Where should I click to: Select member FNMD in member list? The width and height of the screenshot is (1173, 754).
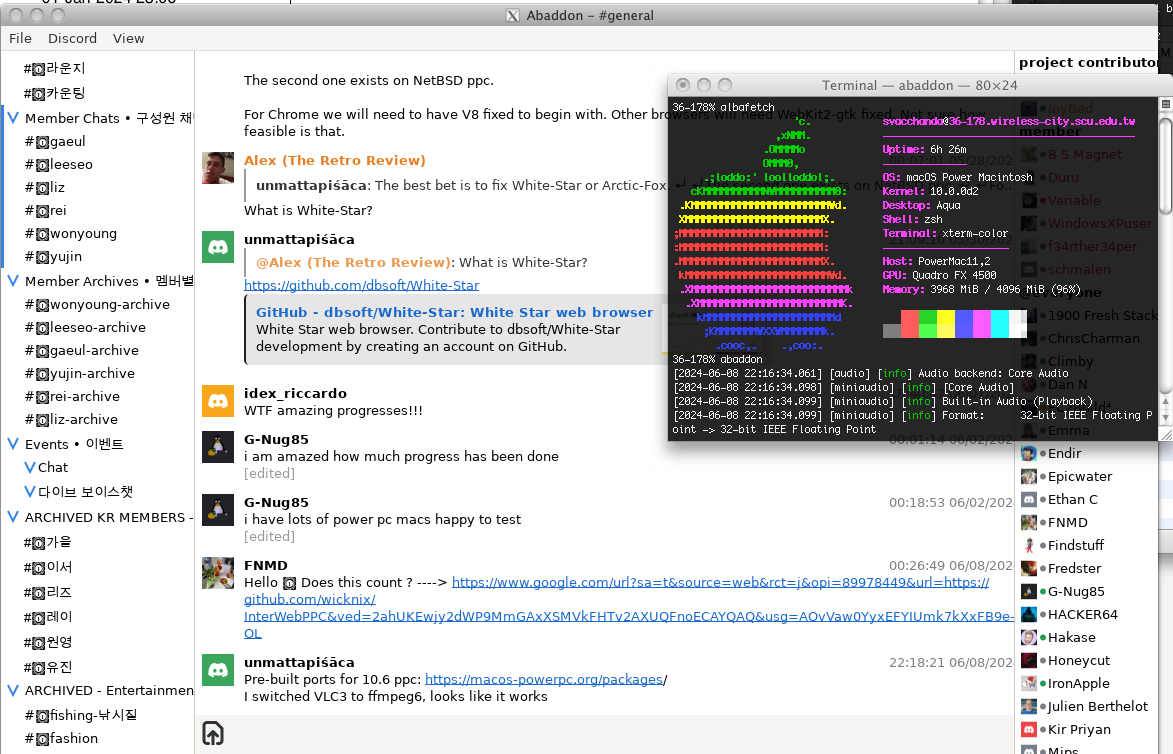pos(1068,522)
